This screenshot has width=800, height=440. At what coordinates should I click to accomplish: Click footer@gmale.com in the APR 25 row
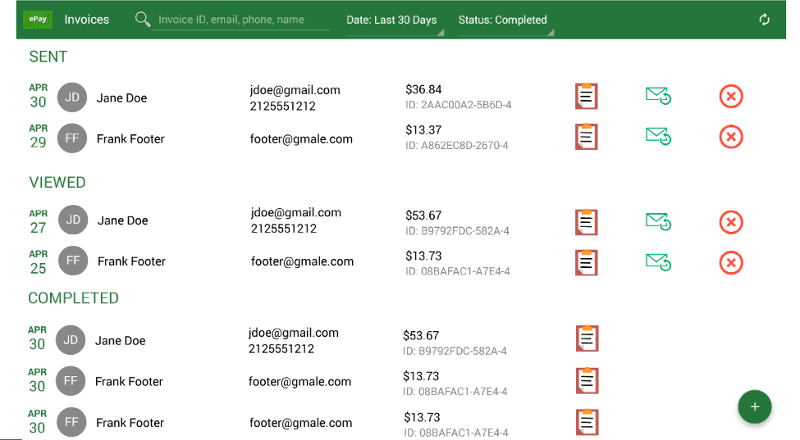[302, 261]
